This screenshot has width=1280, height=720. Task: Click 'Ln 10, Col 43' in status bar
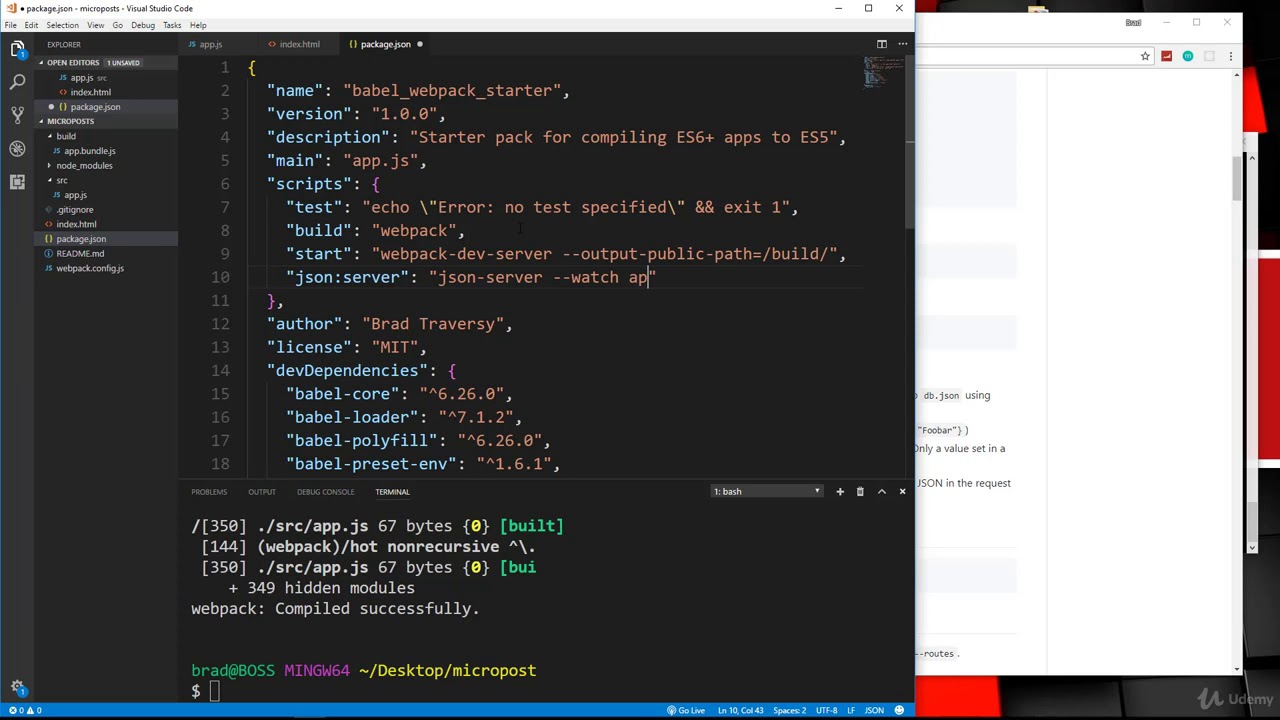pyautogui.click(x=741, y=710)
